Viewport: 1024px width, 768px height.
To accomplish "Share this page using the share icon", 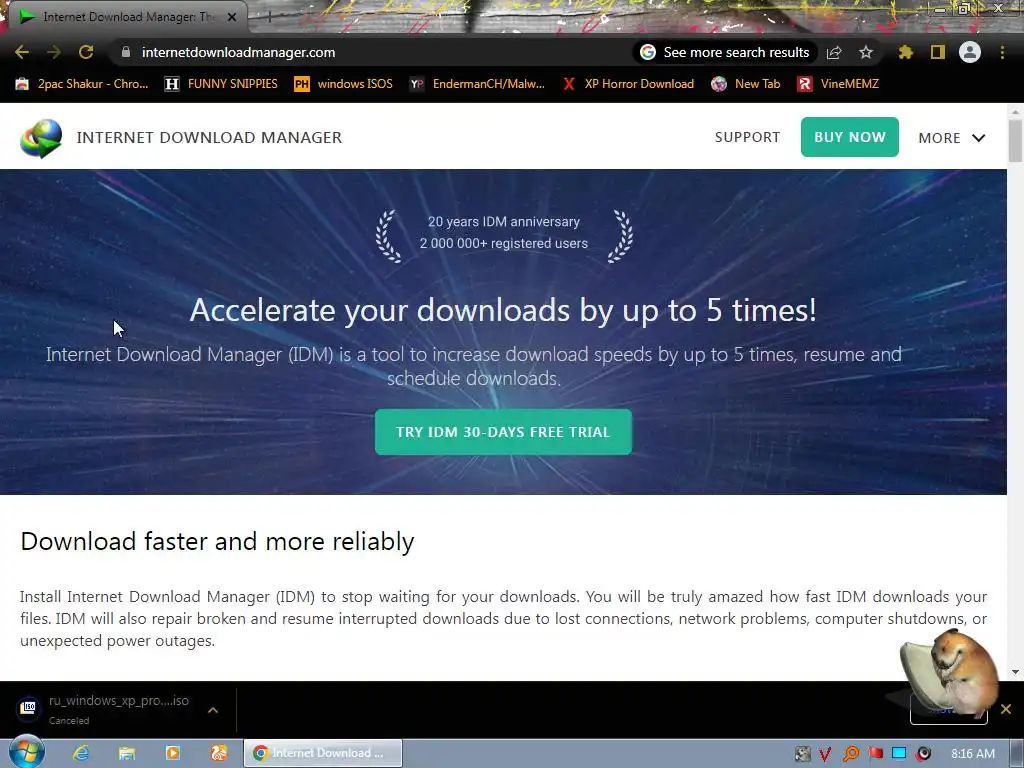I will click(x=834, y=52).
